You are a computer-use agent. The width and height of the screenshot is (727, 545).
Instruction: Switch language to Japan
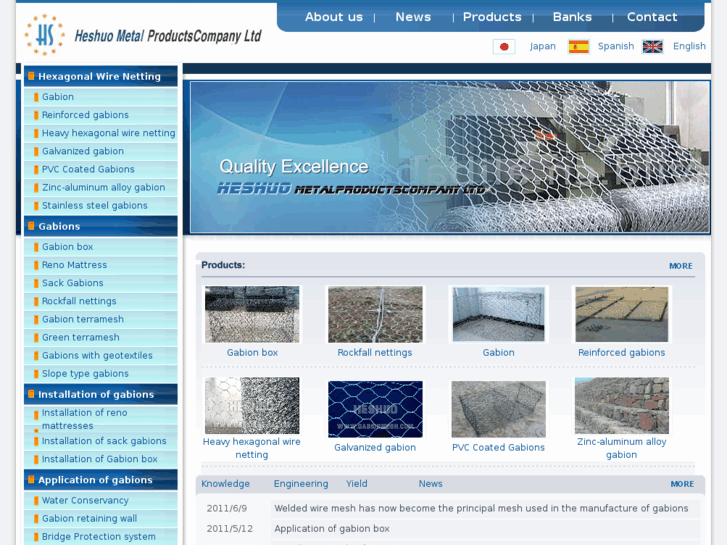tap(542, 46)
